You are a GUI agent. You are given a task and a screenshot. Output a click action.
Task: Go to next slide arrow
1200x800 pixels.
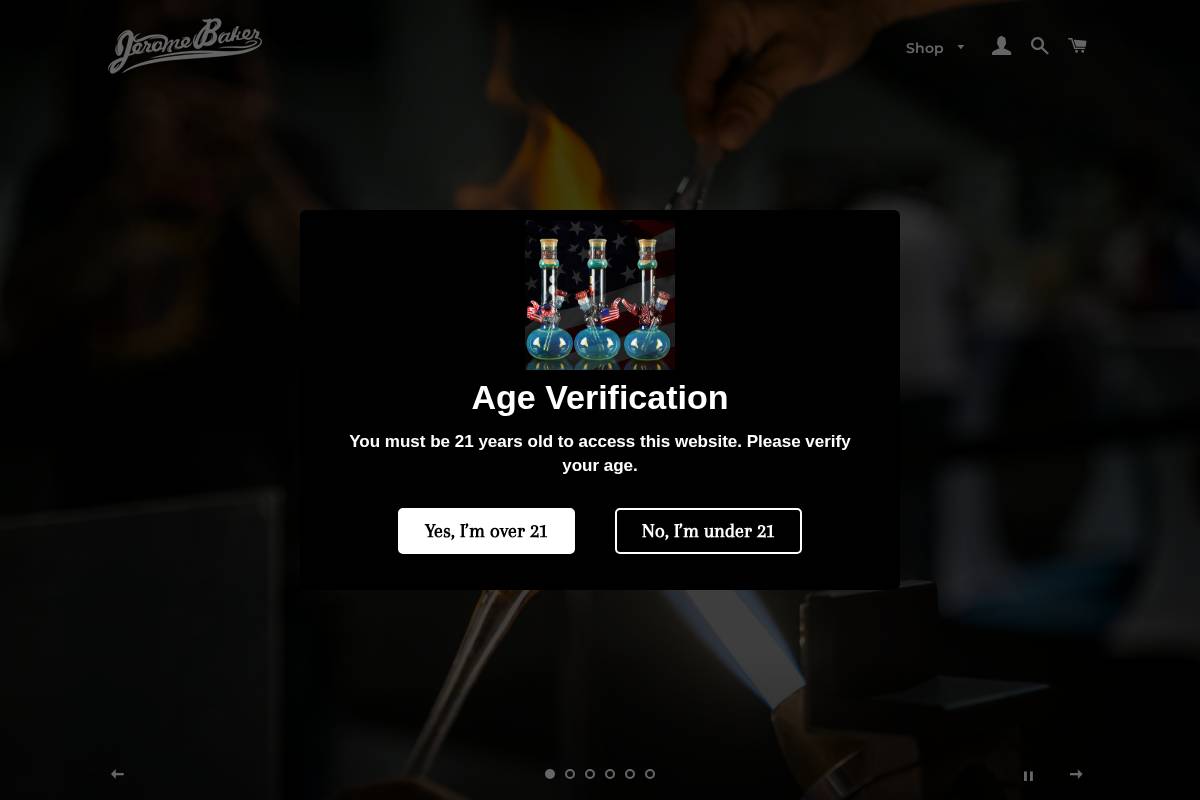point(1076,774)
